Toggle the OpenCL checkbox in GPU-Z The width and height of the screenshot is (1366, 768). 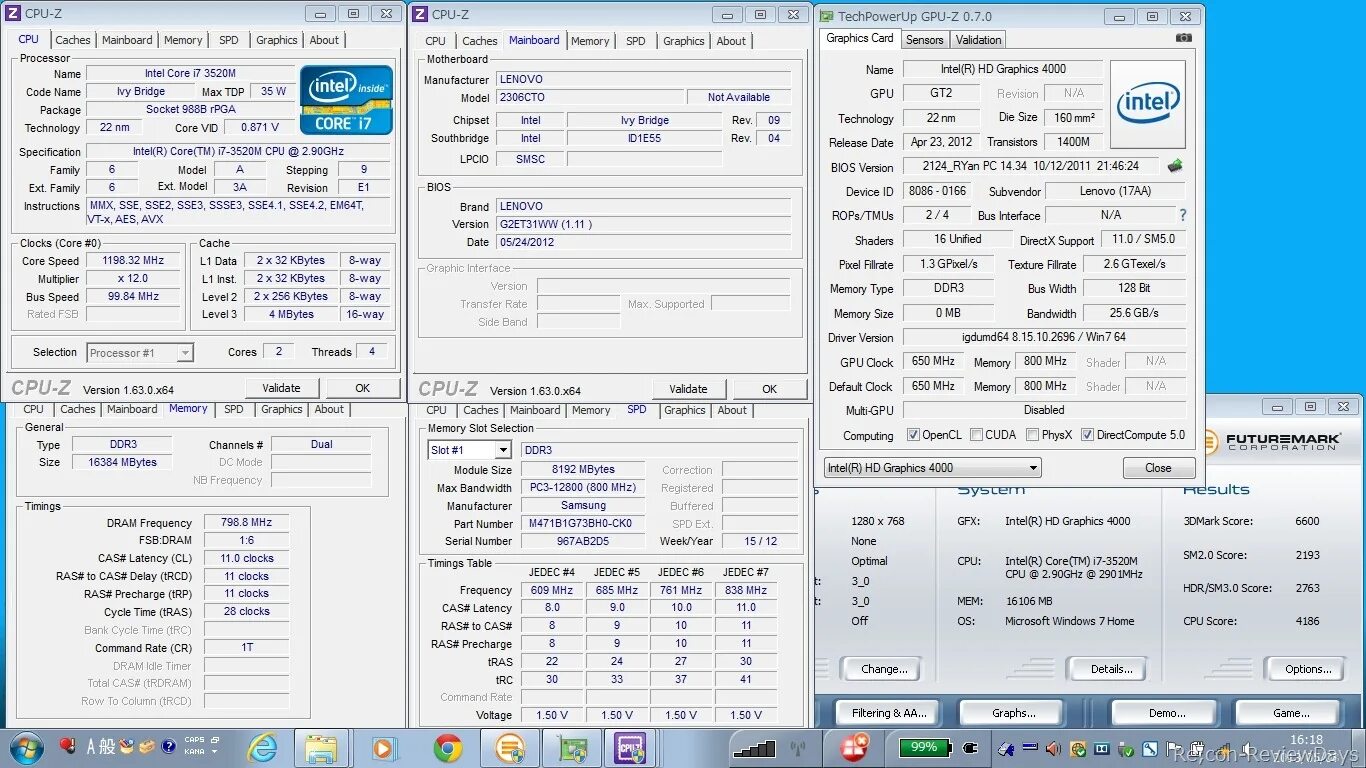point(913,435)
